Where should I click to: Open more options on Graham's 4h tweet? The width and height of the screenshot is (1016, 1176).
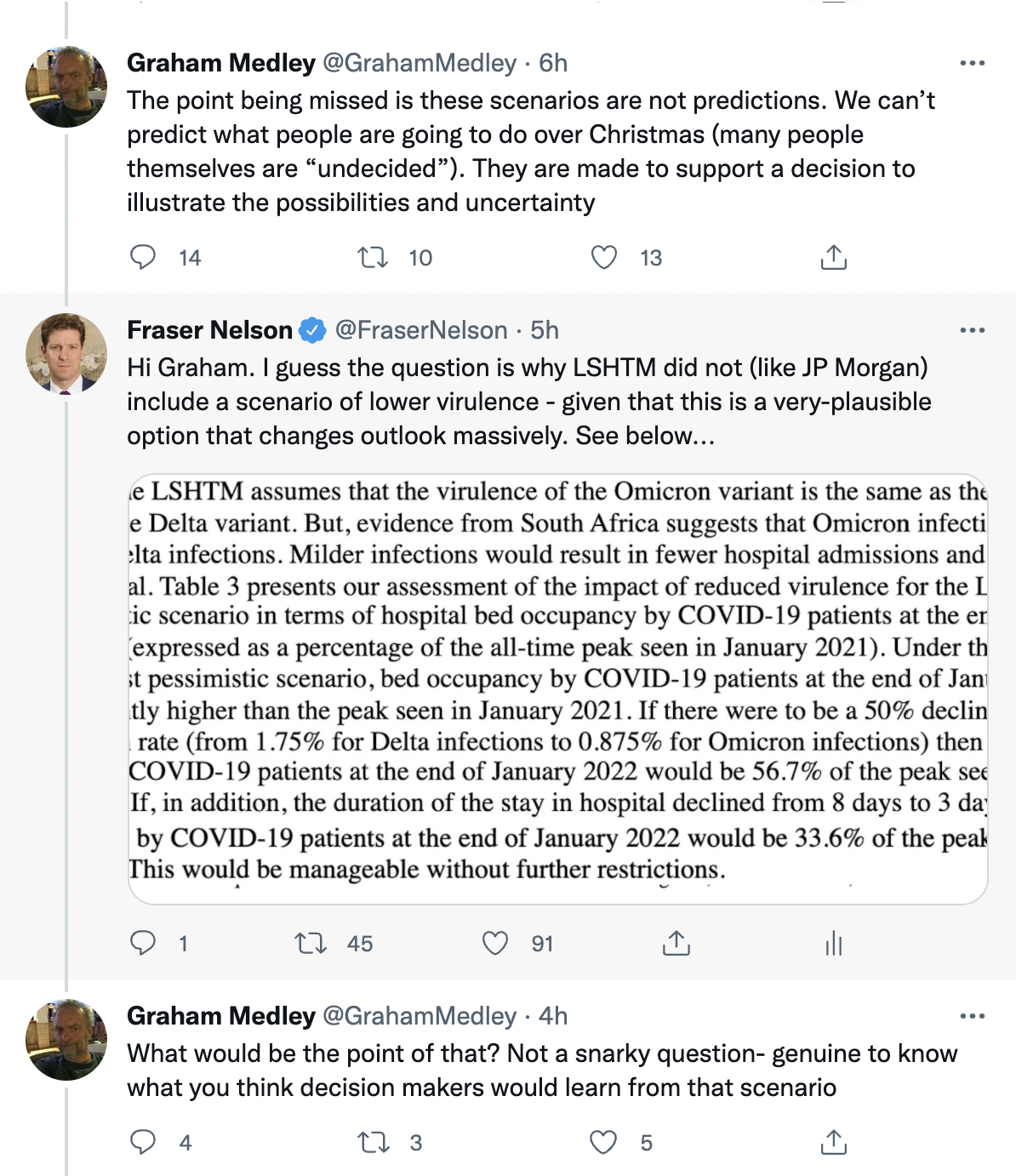click(x=972, y=1016)
